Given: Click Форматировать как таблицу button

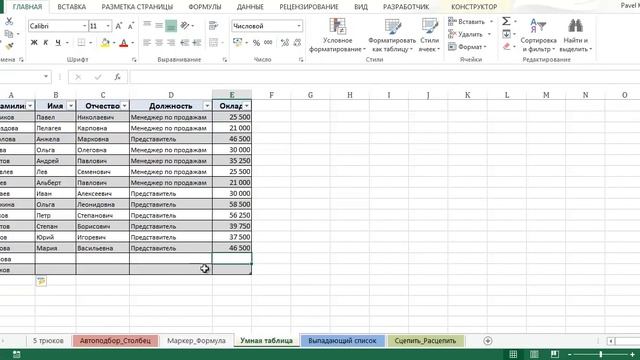Looking at the screenshot, I should tap(392, 35).
